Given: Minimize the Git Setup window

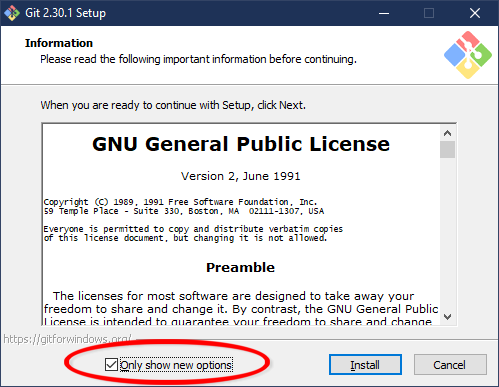Looking at the screenshot, I should [x=384, y=13].
